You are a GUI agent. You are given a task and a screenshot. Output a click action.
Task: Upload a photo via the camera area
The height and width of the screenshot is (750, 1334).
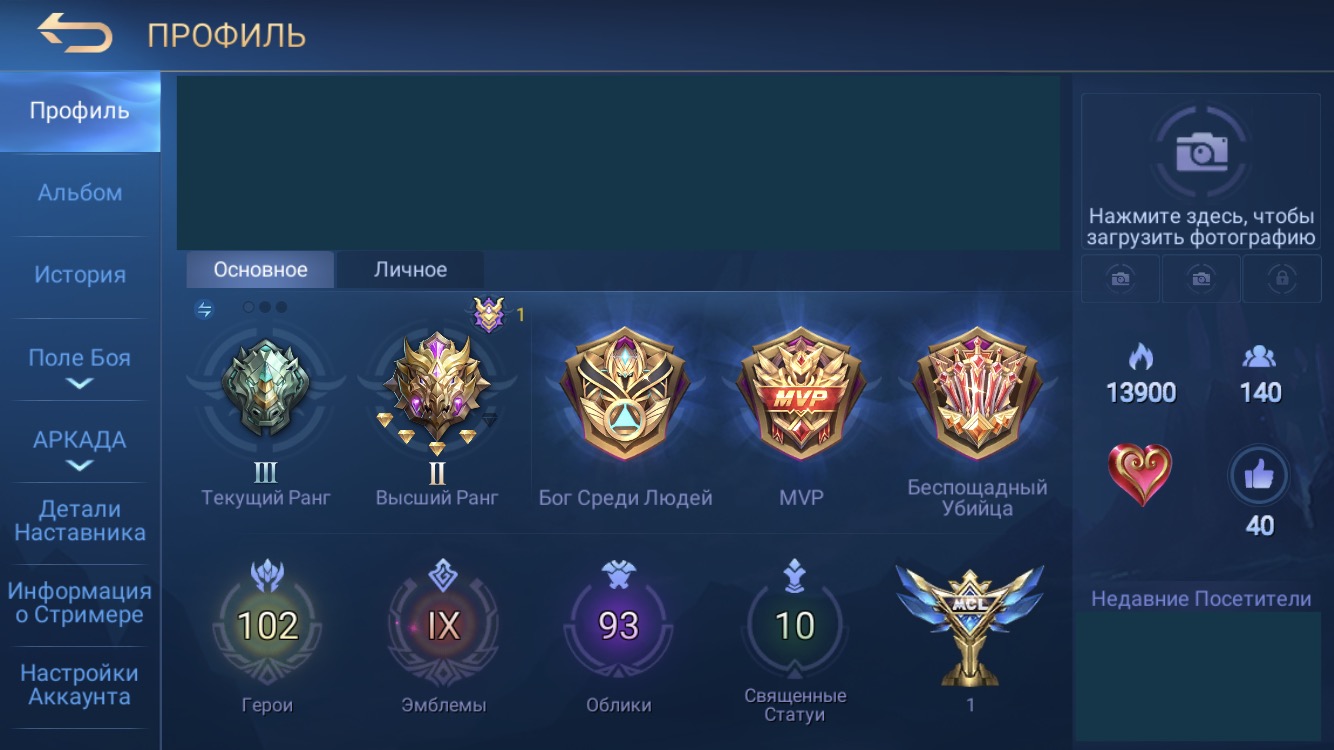[x=1201, y=172]
